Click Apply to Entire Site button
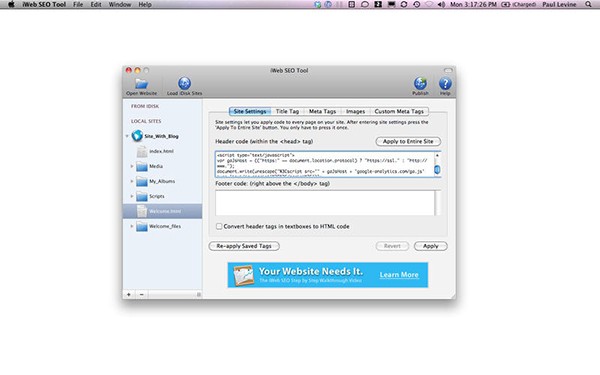 pos(408,142)
